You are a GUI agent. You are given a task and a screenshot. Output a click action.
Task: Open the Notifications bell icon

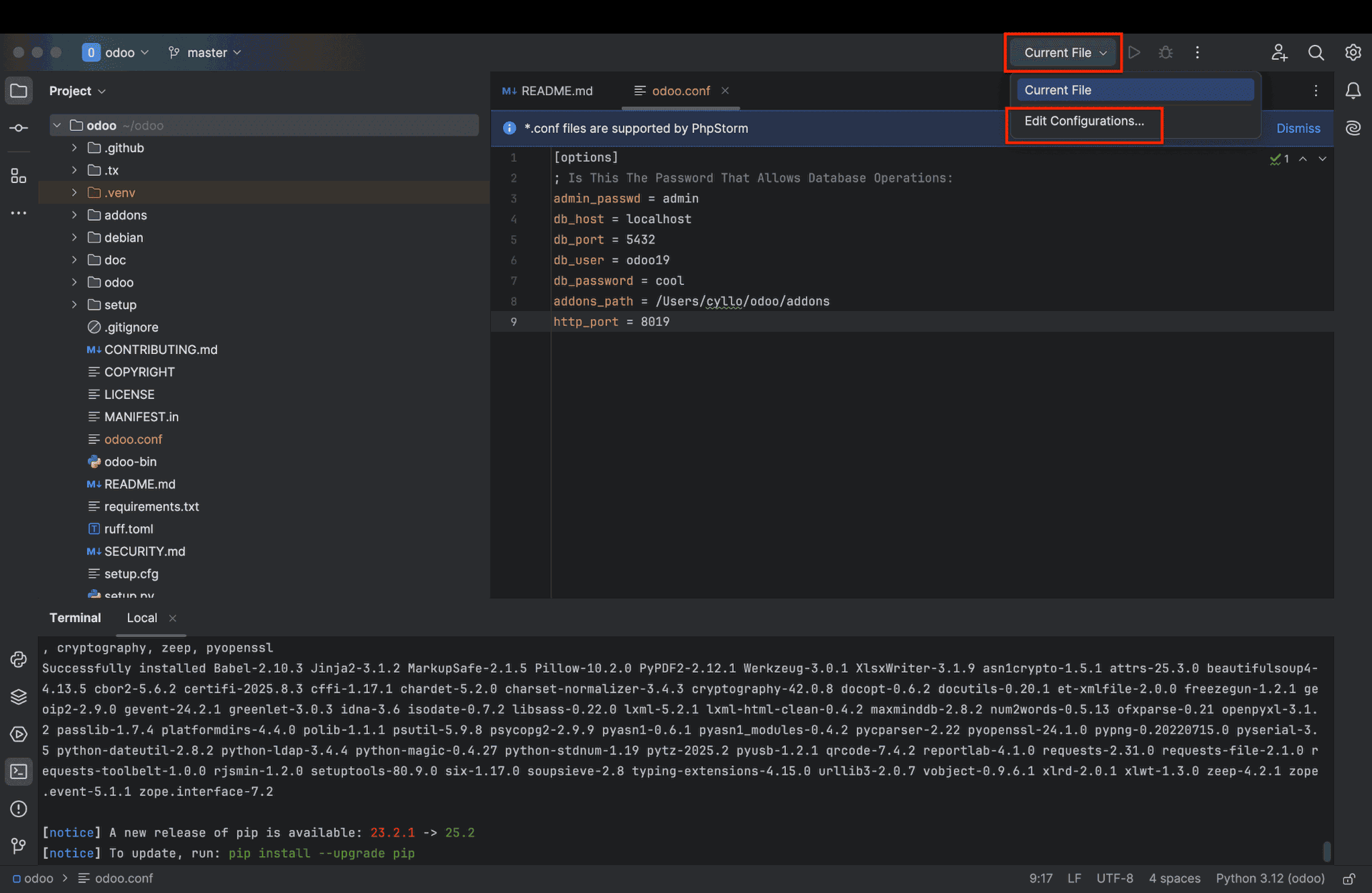(x=1353, y=91)
